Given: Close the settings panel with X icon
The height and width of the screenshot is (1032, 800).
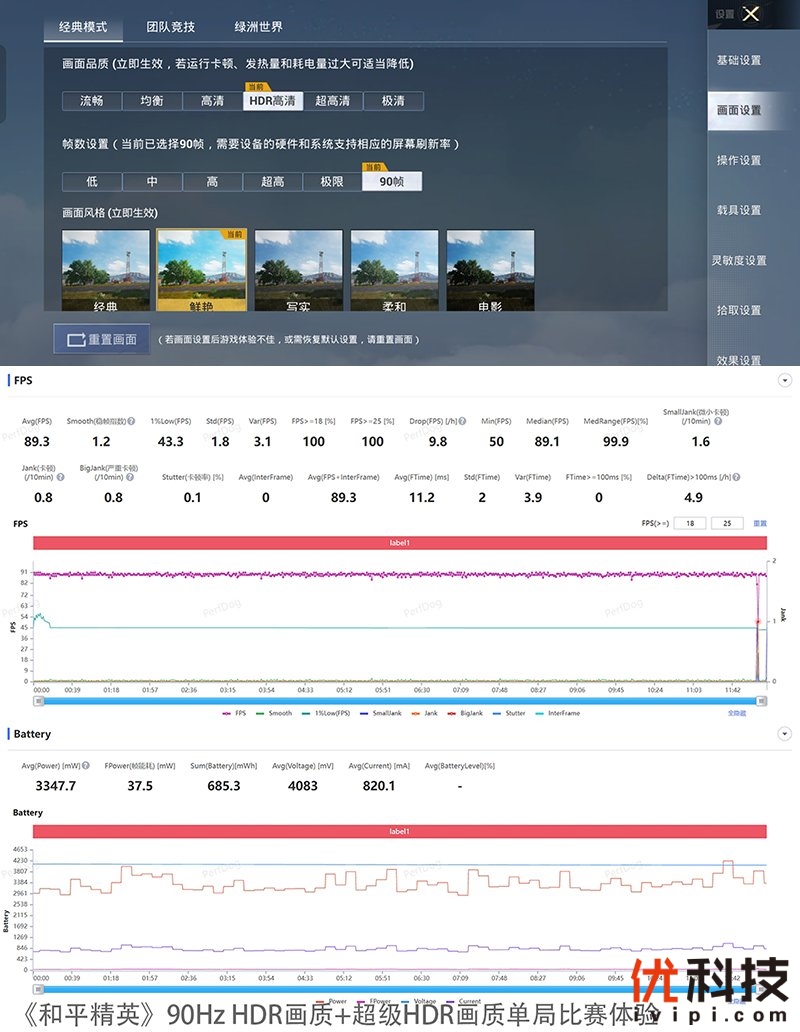Looking at the screenshot, I should tap(751, 14).
